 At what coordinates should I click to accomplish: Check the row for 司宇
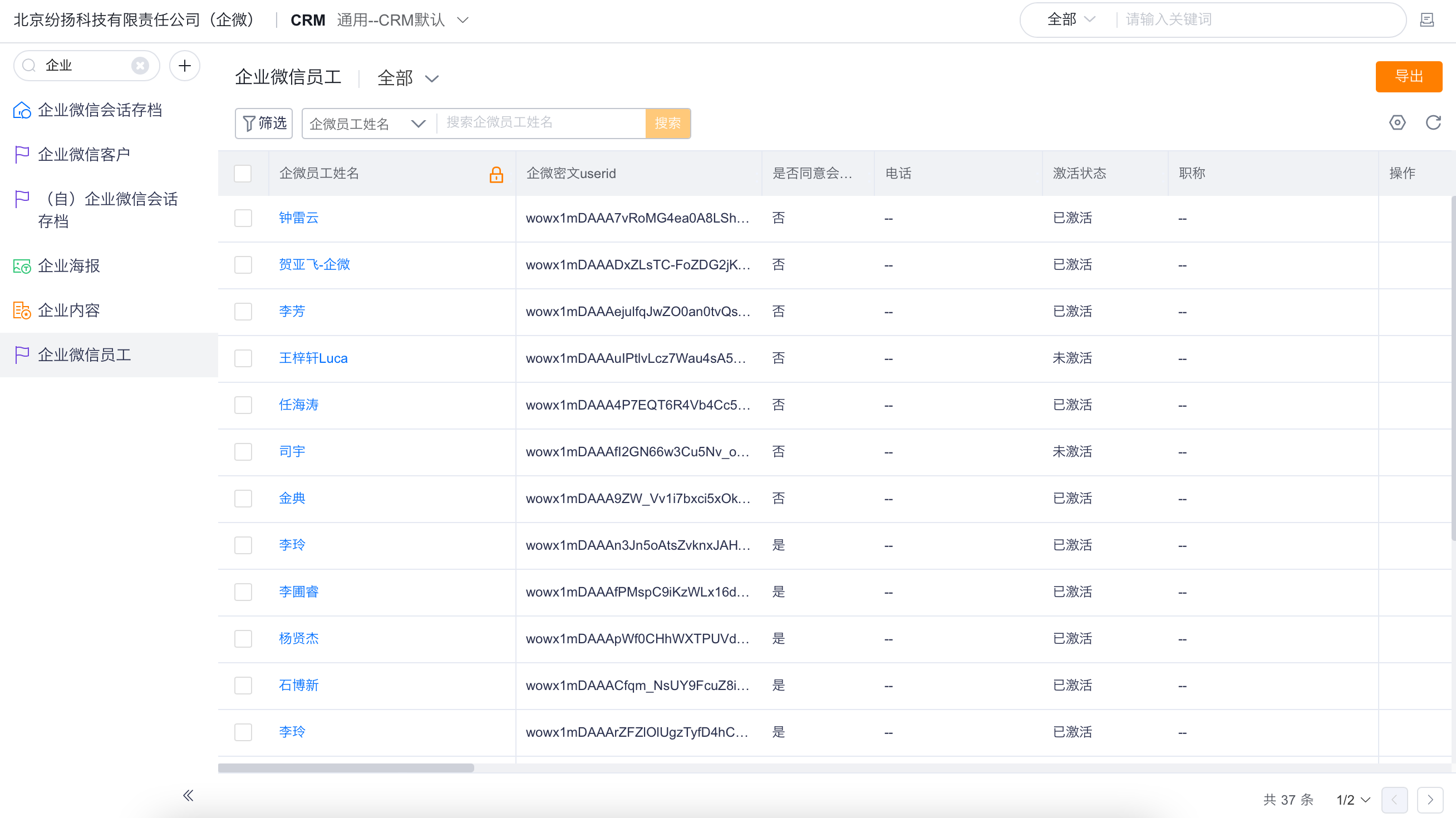click(243, 452)
